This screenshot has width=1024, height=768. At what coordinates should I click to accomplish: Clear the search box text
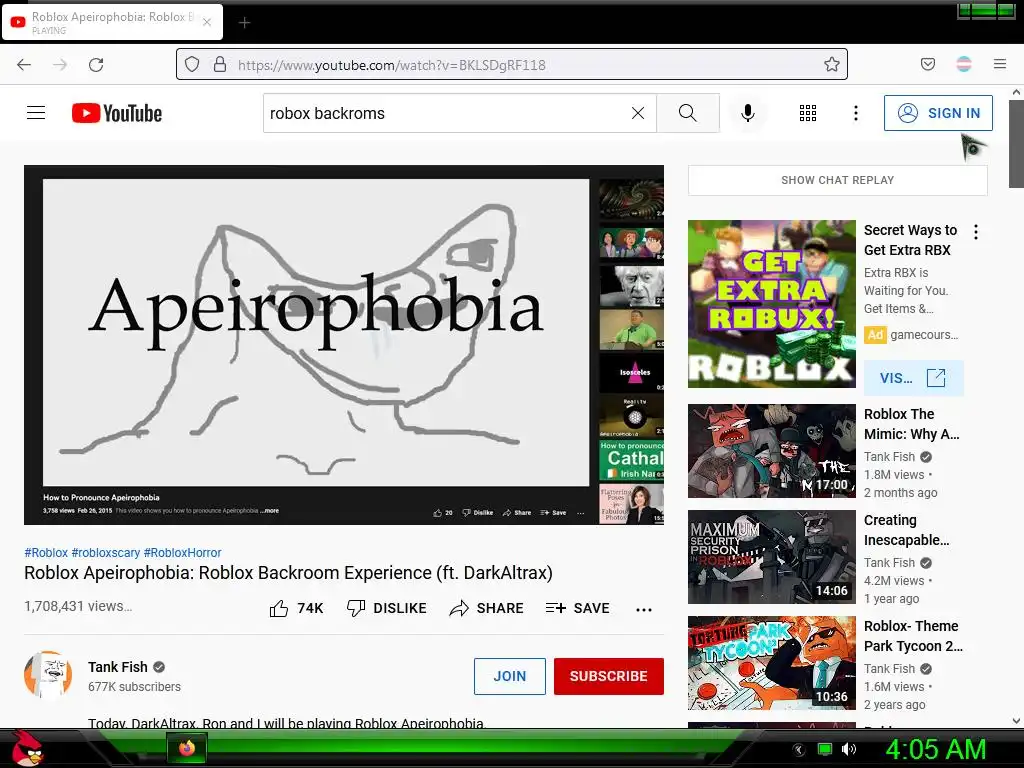(638, 113)
